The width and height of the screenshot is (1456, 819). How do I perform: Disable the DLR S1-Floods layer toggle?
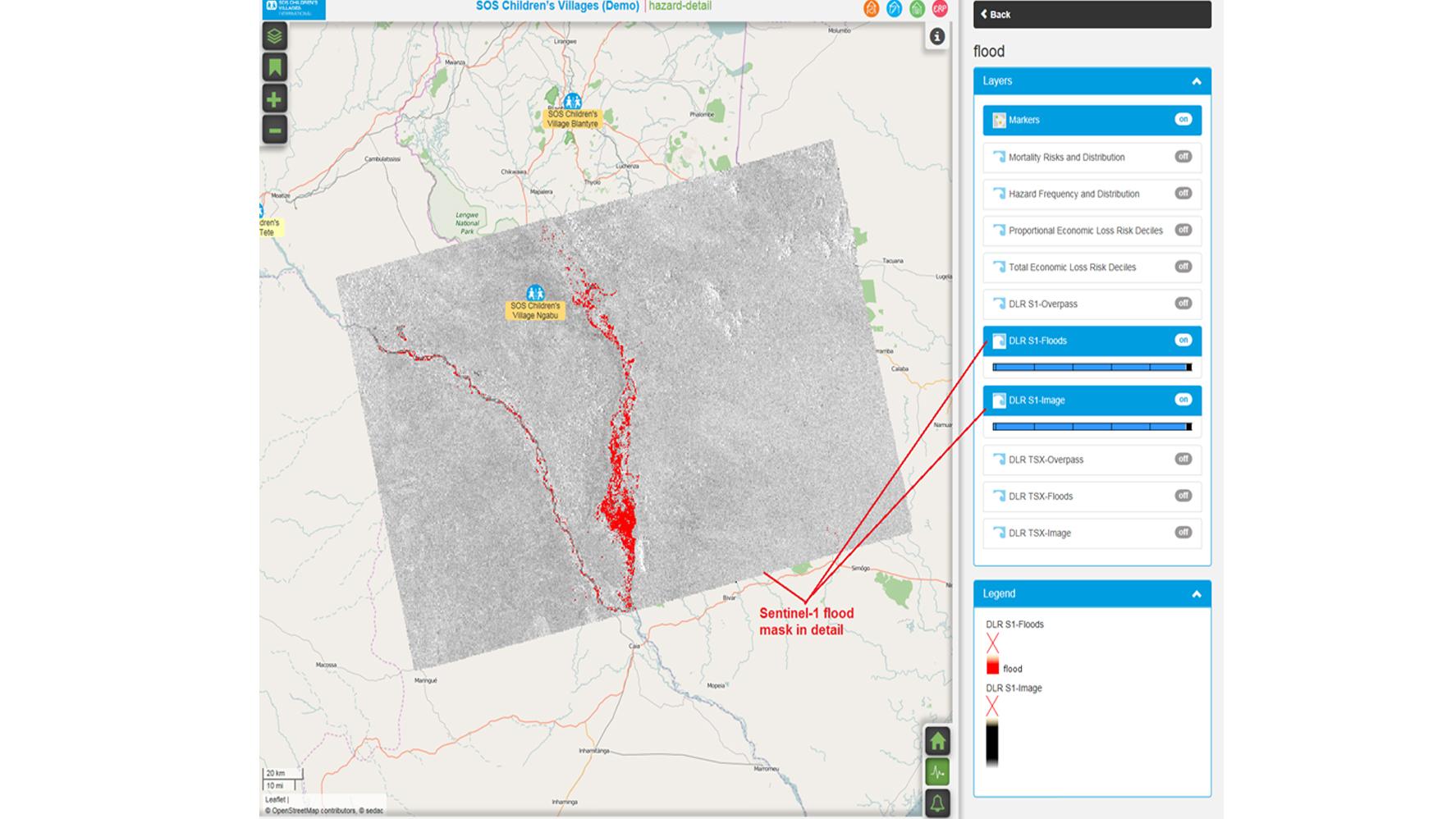(1183, 340)
